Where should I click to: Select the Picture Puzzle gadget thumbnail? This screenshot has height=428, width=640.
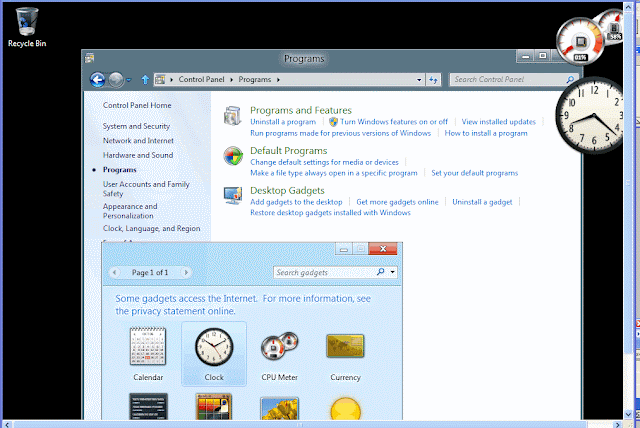(214, 406)
